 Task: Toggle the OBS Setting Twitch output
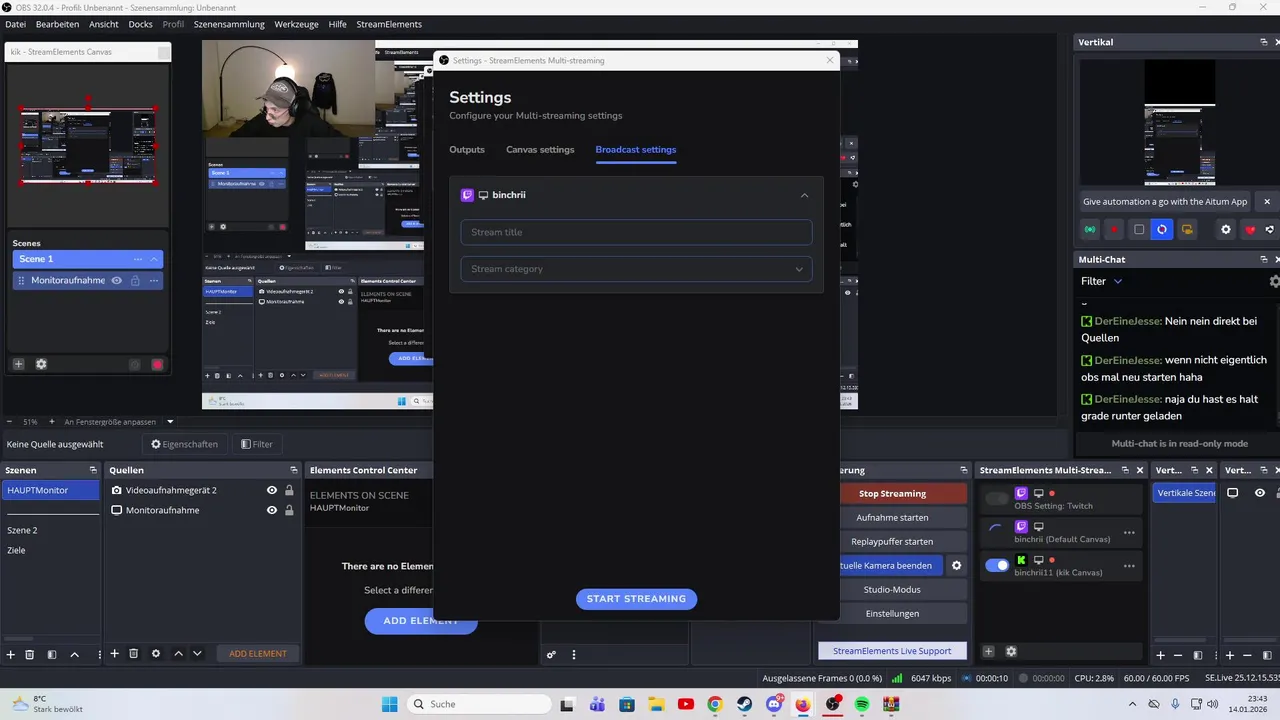(997, 498)
